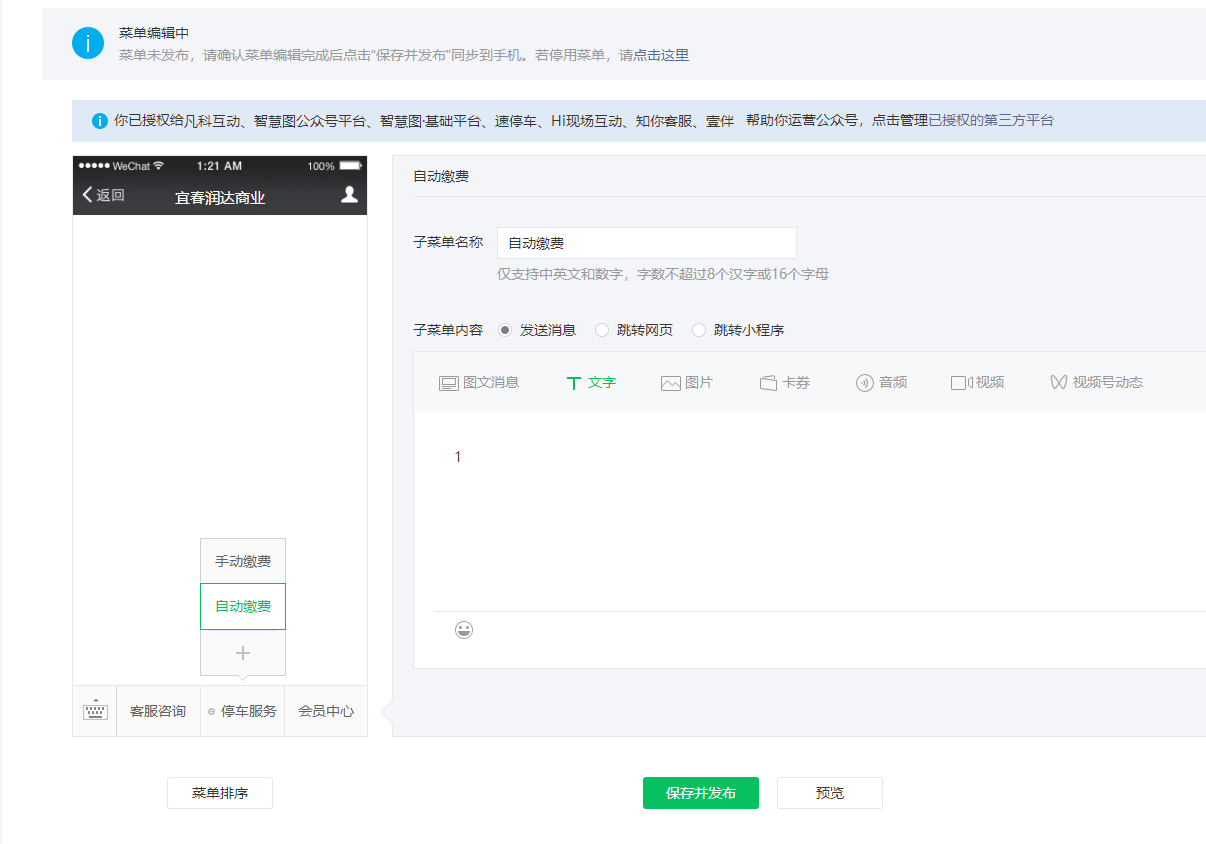Image resolution: width=1206 pixels, height=844 pixels.
Task: Open the 客服咨询 menu in preview
Action: [x=158, y=711]
